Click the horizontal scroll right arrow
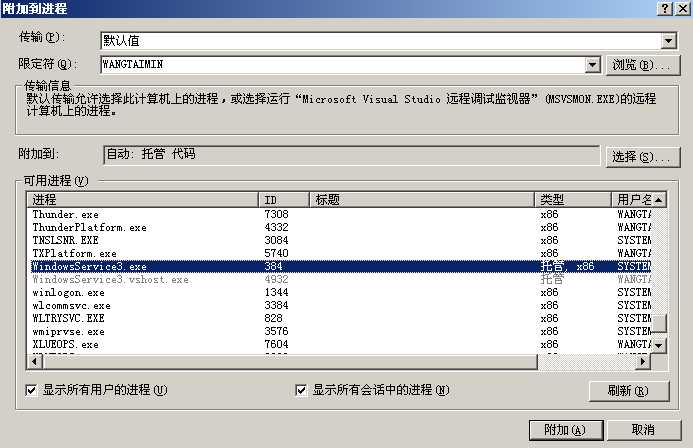 643,361
